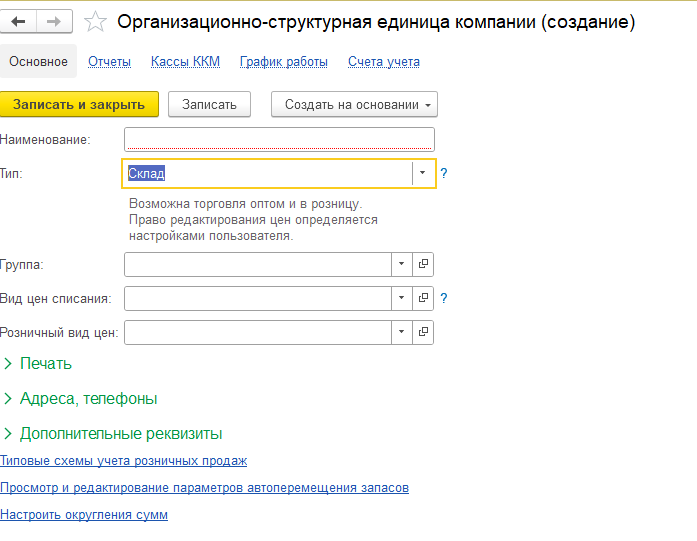Open help question mark next to Тип
697x541 pixels.
coord(444,173)
